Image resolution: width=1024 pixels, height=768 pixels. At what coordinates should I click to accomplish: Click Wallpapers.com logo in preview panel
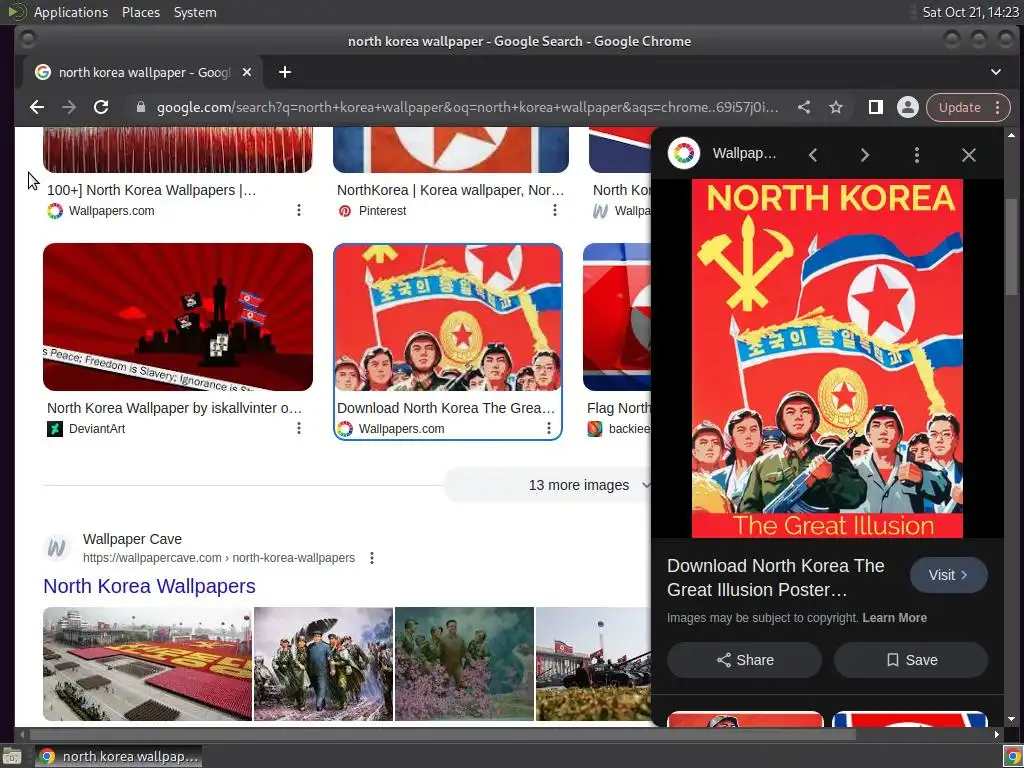[684, 153]
